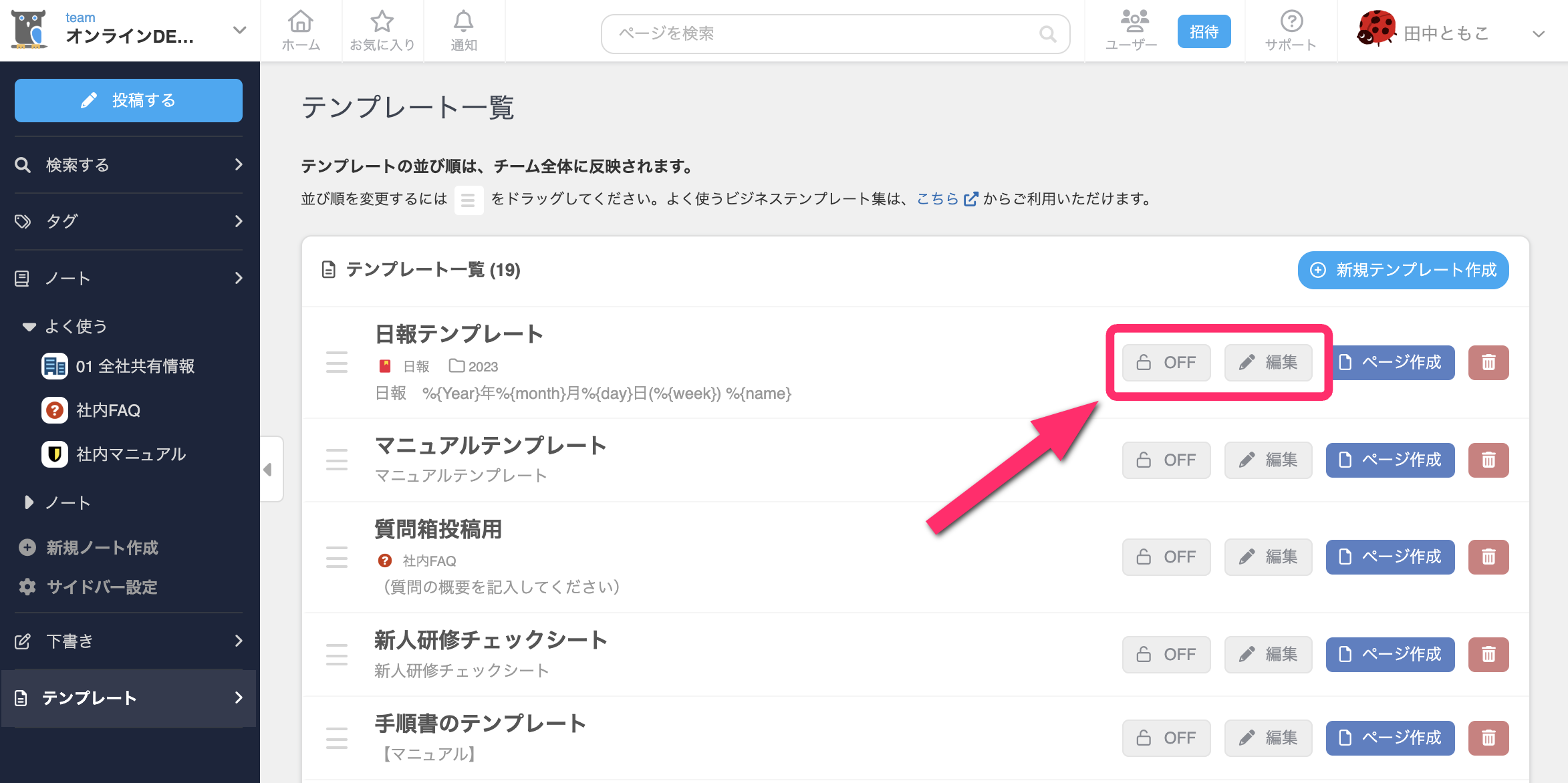Viewport: 1568px width, 783px height.
Task: Click 新規テンプレート作成 button
Action: (1403, 270)
